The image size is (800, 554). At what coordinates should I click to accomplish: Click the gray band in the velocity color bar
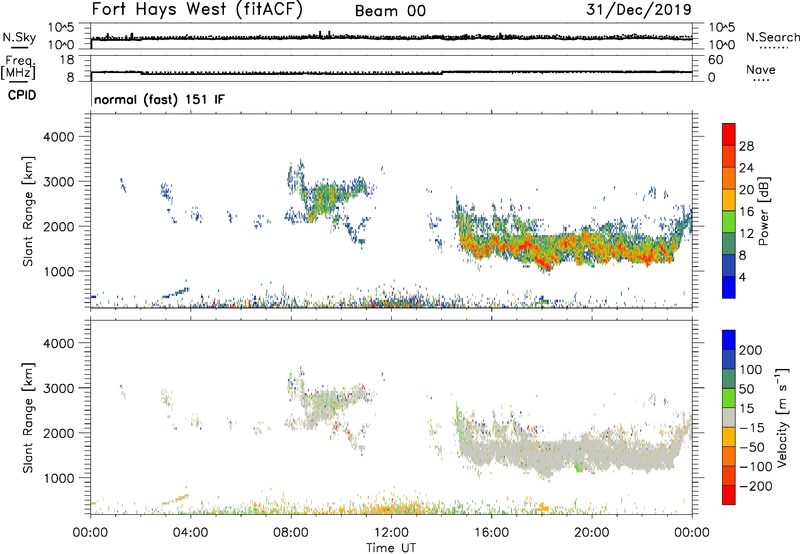(x=729, y=417)
